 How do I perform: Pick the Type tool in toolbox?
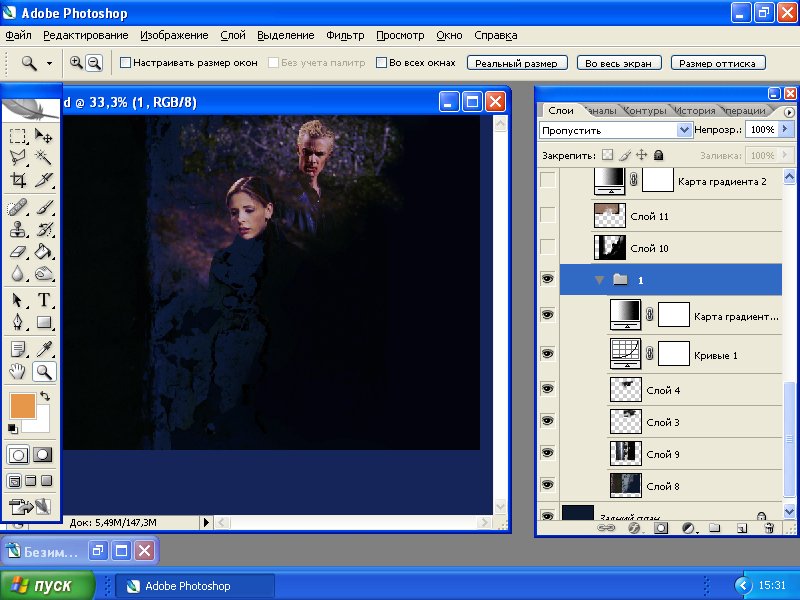tap(44, 300)
